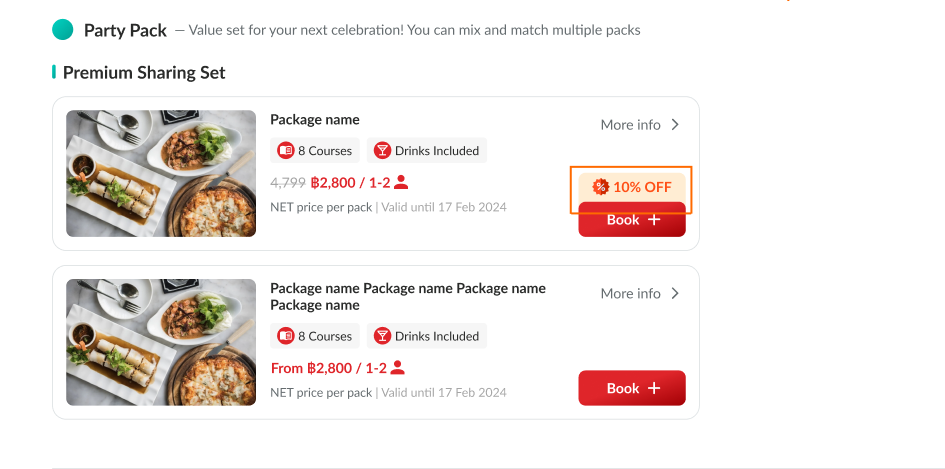Open the second package's food thumbnail

(161, 342)
